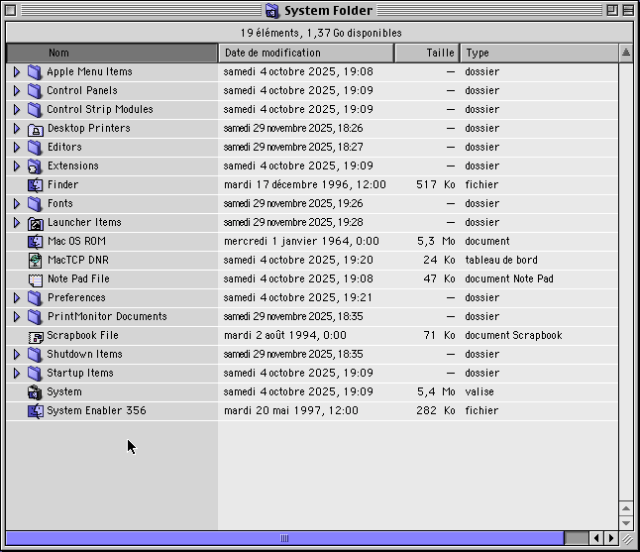The height and width of the screenshot is (552, 640).
Task: Sort by Date de modification header
Action: tap(306, 52)
